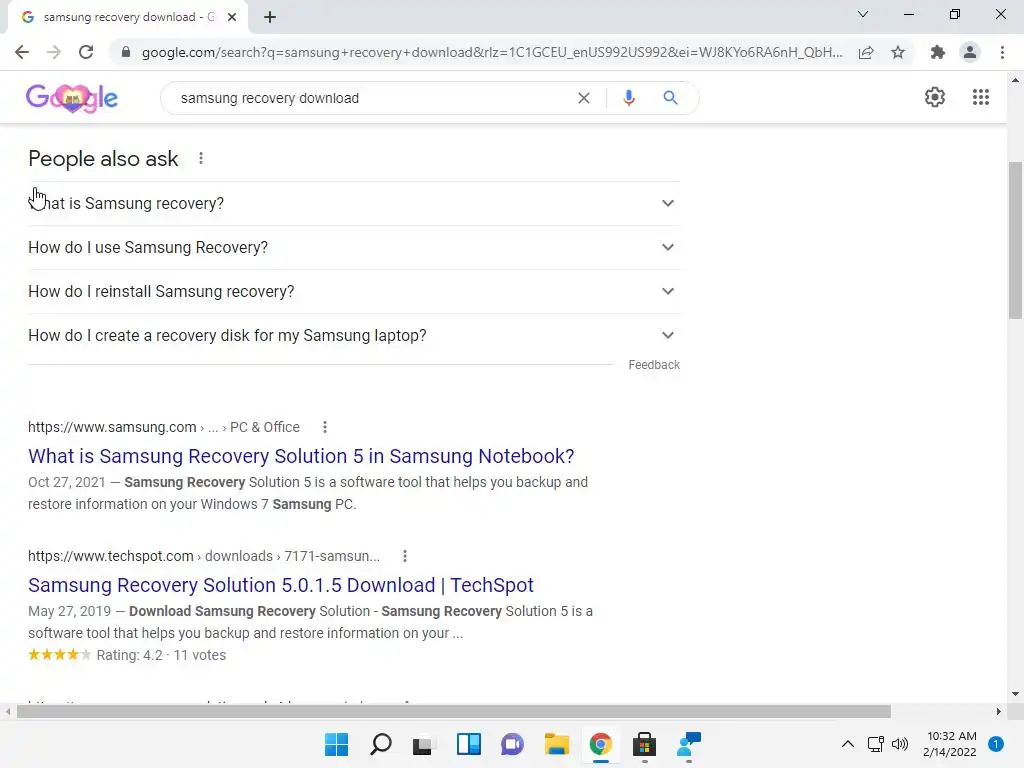
Task: Select the 'samsung recovery download' tab
Action: click(127, 17)
